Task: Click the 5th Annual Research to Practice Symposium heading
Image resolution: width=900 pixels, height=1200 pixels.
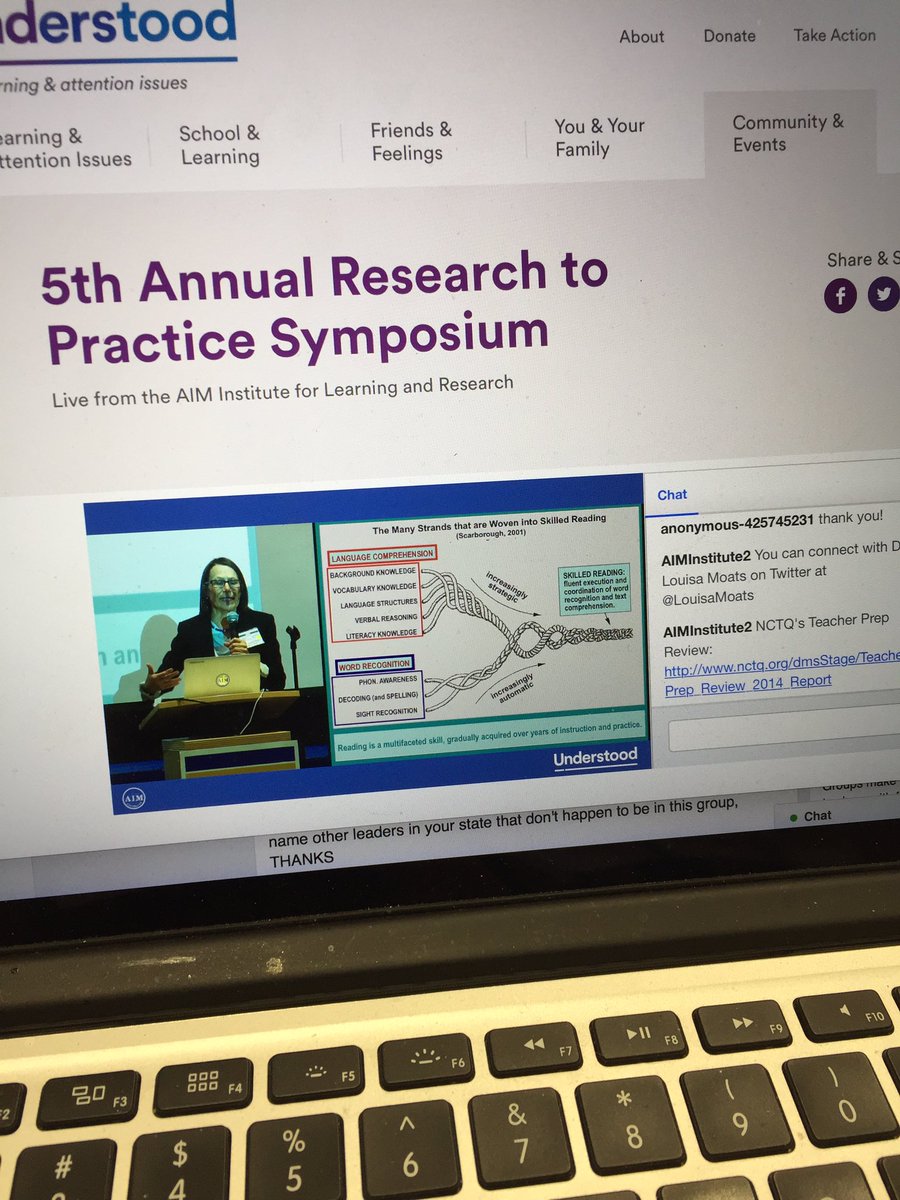Action: tap(323, 306)
